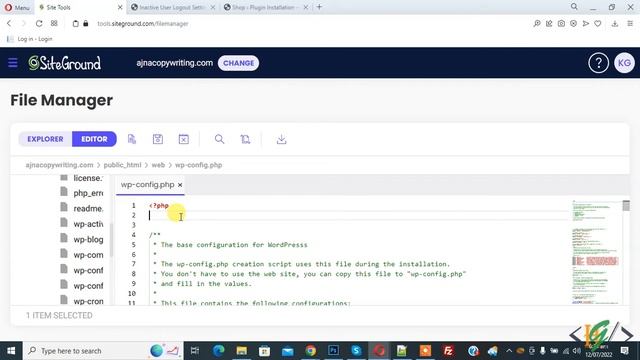Open browser downloads icon
Screen dimensions: 640x360
pyautogui.click(x=615, y=24)
